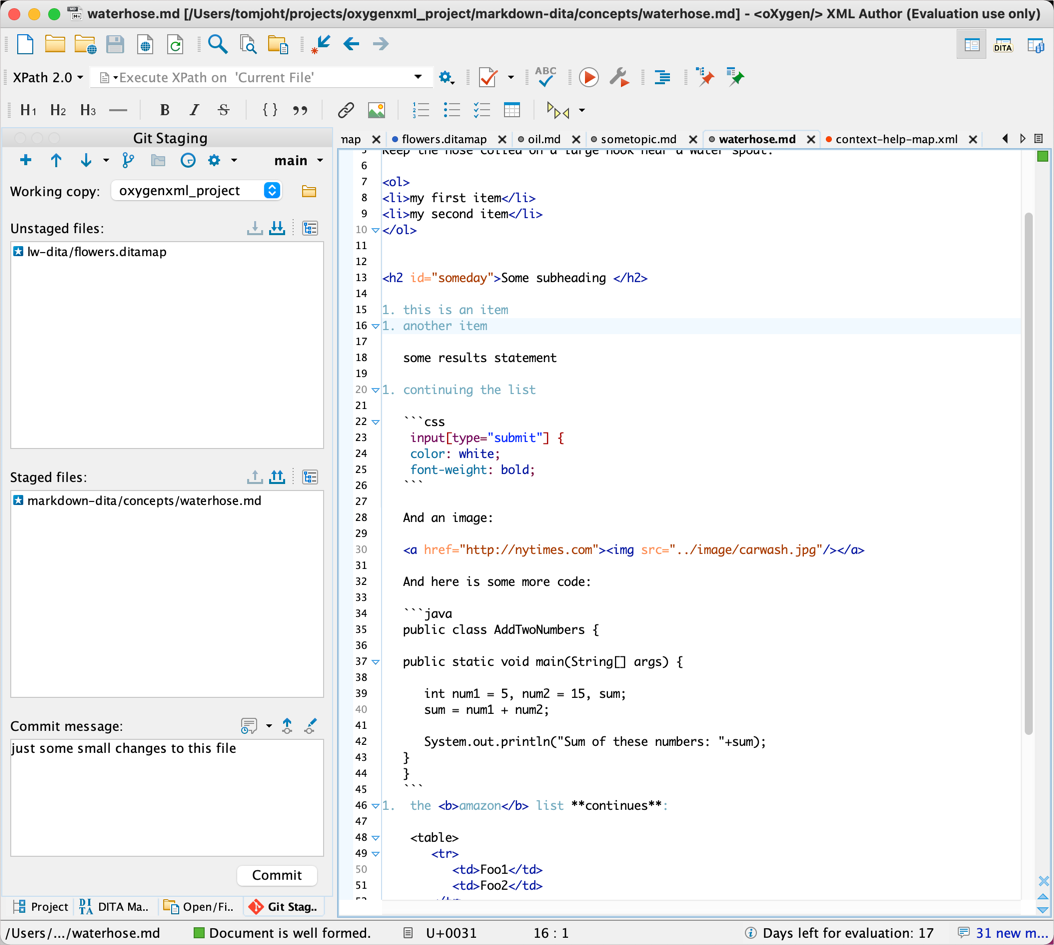Insert a heading level 1 with H1
This screenshot has width=1054, height=945.
pyautogui.click(x=28, y=110)
